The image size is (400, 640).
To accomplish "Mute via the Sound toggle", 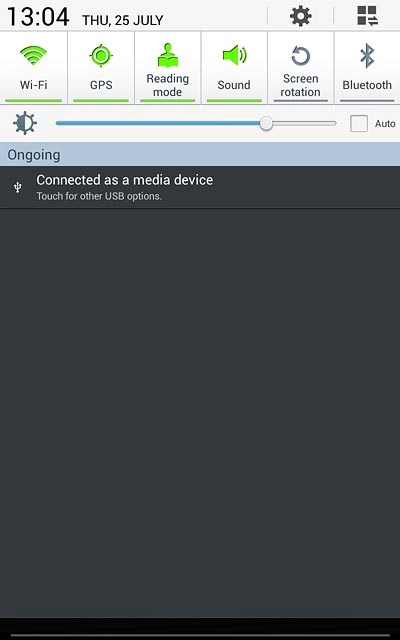I will tap(234, 68).
